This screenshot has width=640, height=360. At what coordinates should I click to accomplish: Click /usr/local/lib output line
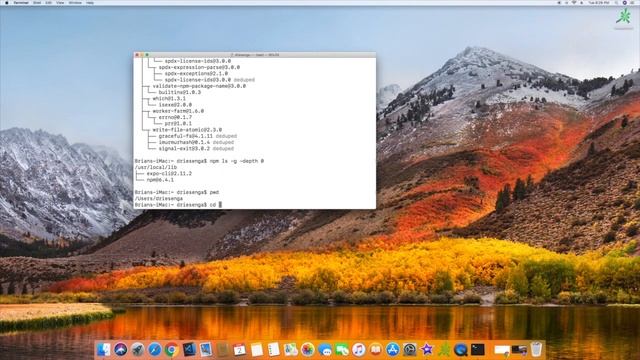pos(156,167)
